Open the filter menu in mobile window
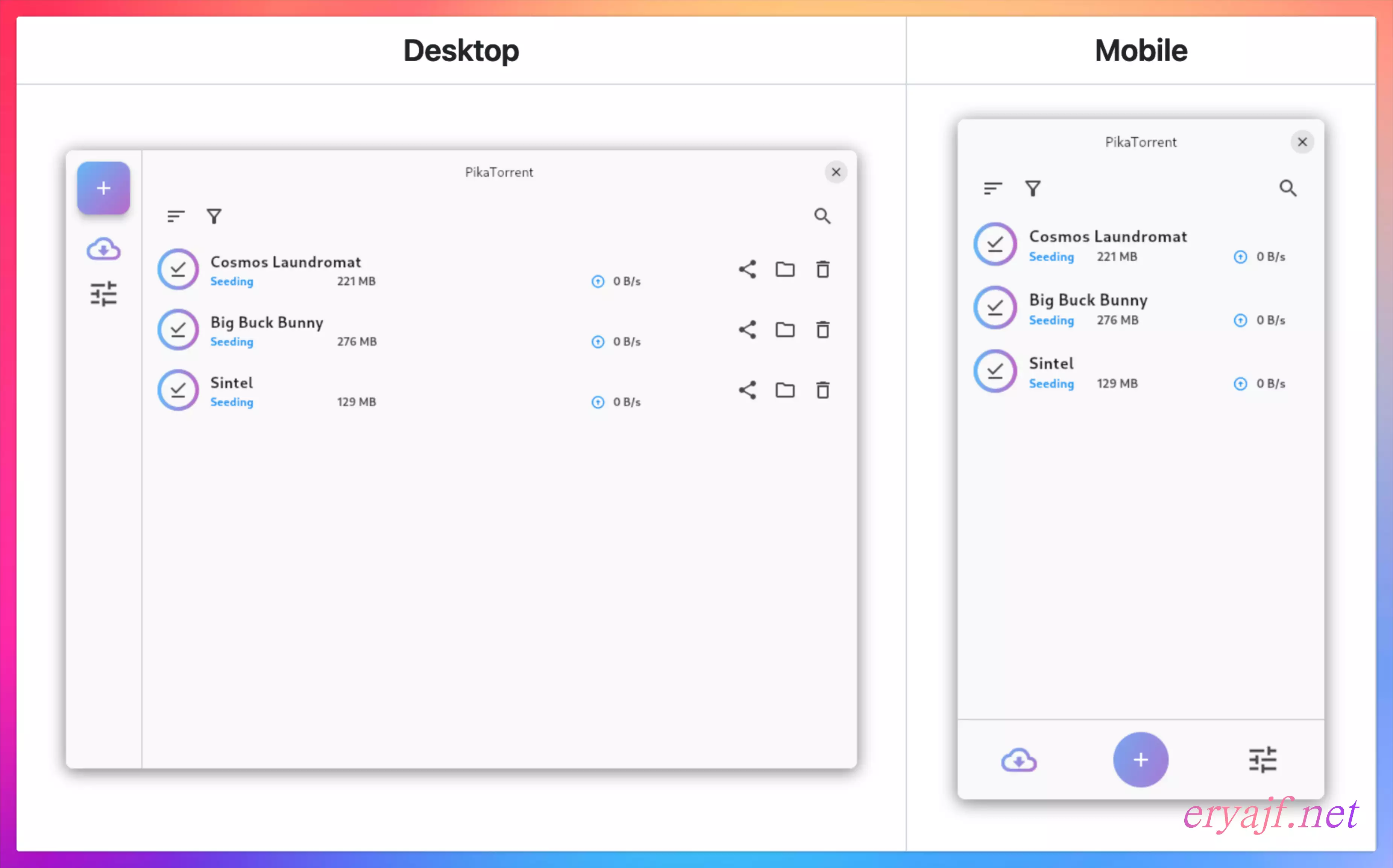 [x=1033, y=188]
